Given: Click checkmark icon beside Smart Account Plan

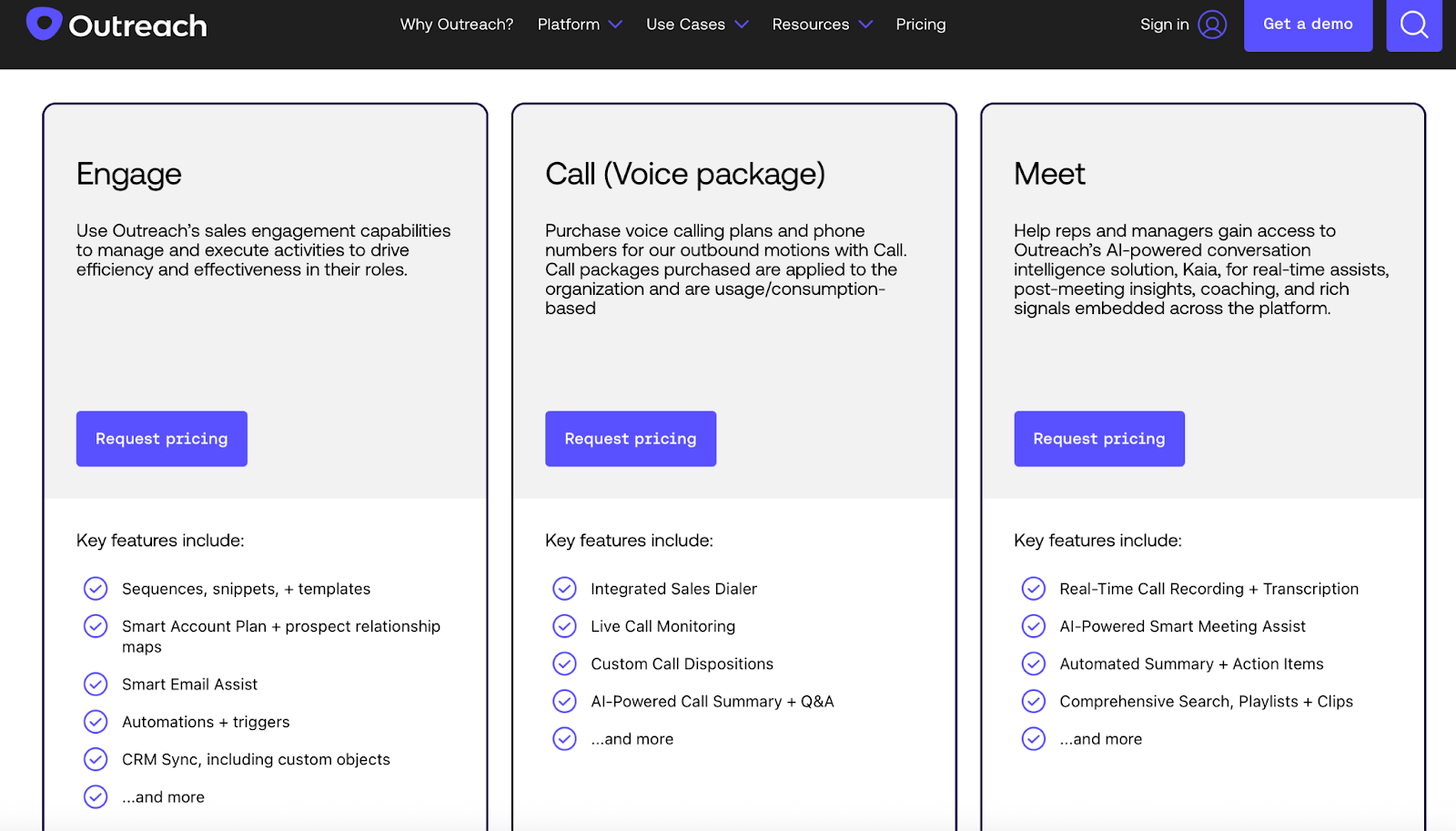Looking at the screenshot, I should point(96,626).
